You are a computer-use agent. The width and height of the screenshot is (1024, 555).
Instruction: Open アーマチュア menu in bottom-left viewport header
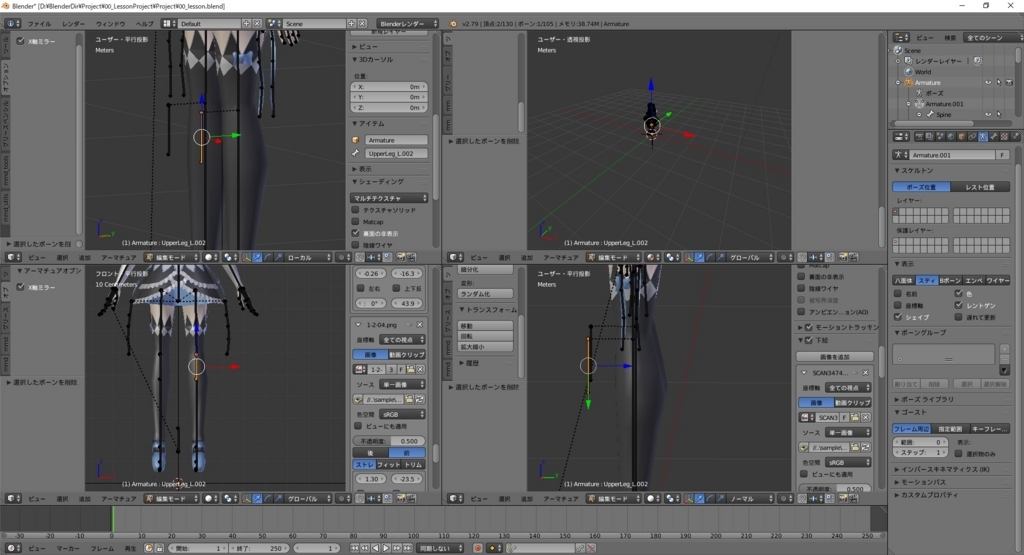coord(118,499)
